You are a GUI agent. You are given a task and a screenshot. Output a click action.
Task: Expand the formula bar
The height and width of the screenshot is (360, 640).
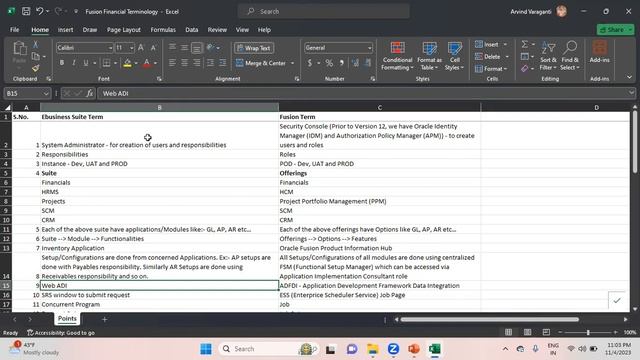tap(631, 93)
